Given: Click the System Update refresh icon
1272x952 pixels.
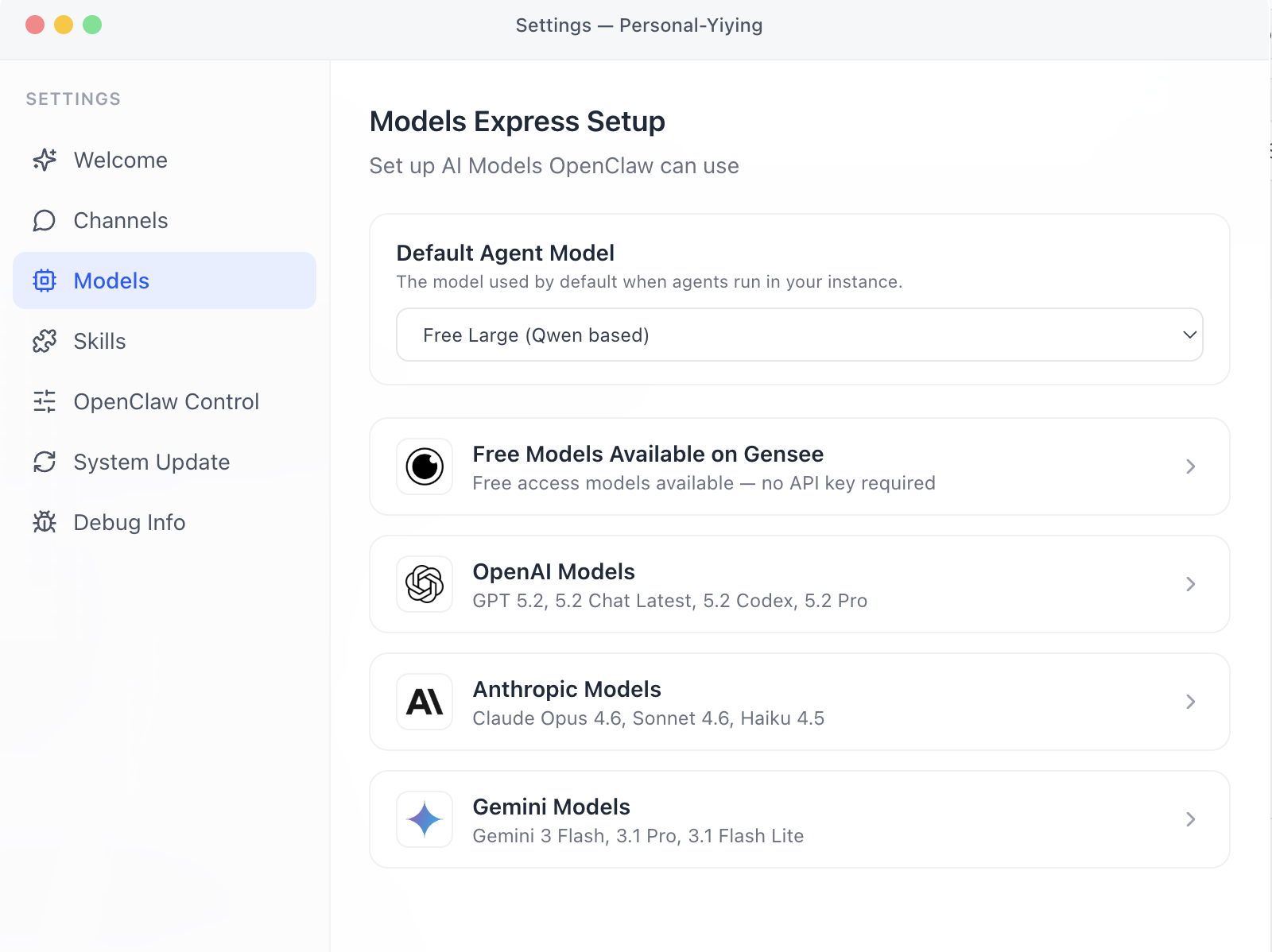Looking at the screenshot, I should (45, 462).
